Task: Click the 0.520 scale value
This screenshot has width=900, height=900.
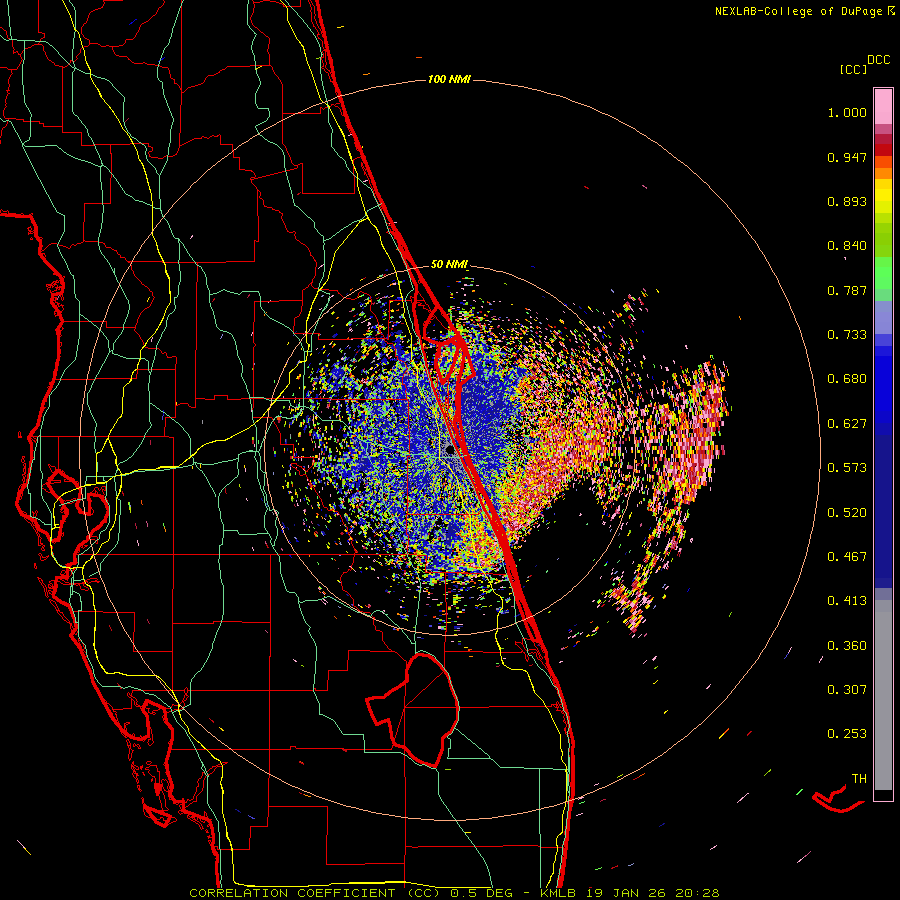Action: coord(847,513)
